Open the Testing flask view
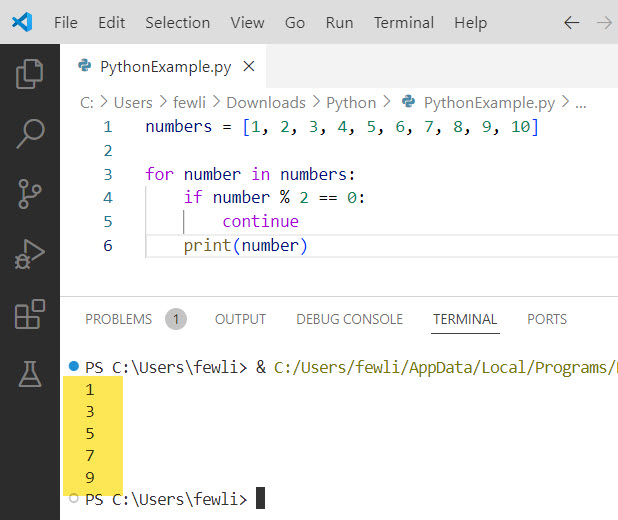The width and height of the screenshot is (618, 520). click(x=30, y=374)
